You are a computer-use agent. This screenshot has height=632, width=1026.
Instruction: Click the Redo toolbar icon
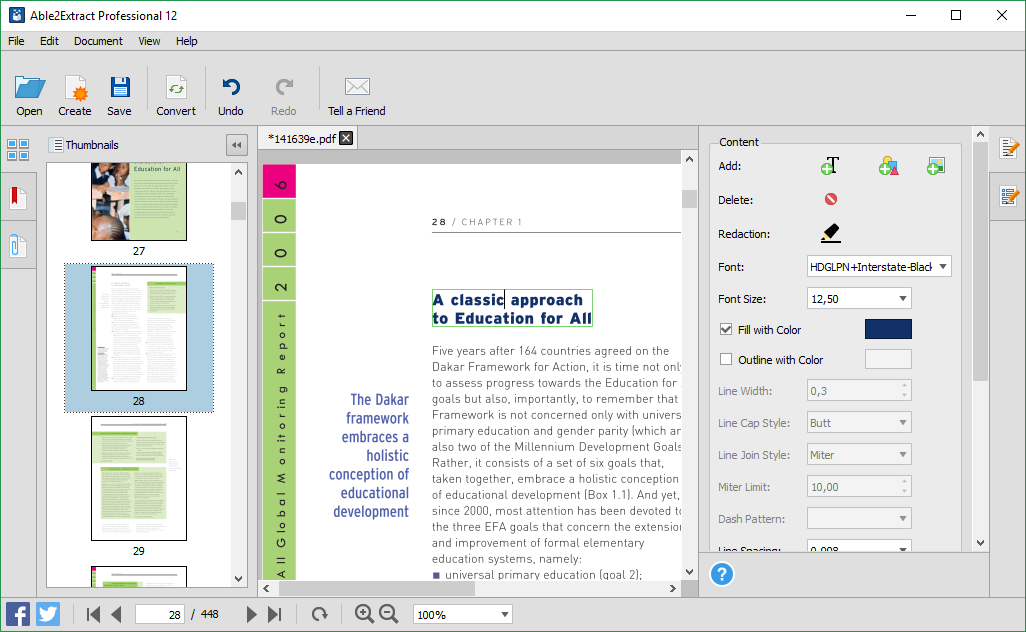click(283, 96)
